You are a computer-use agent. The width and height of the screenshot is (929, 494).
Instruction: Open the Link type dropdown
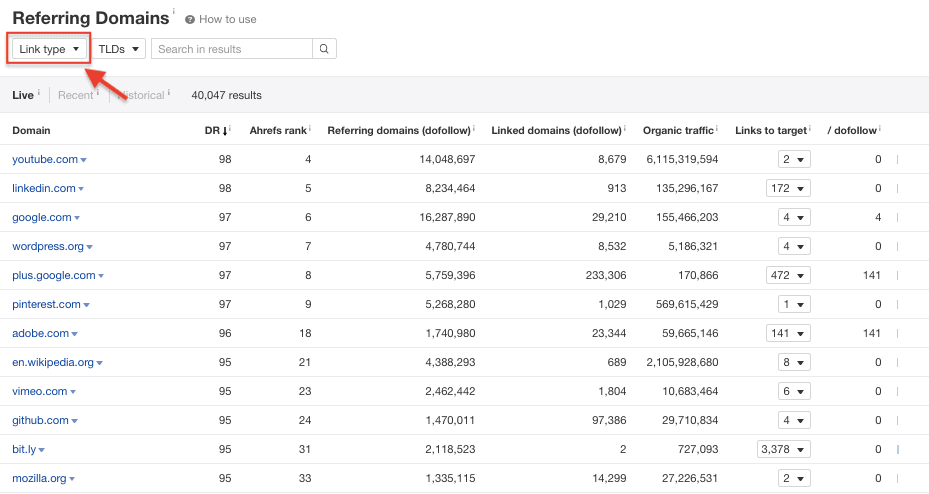(x=49, y=49)
